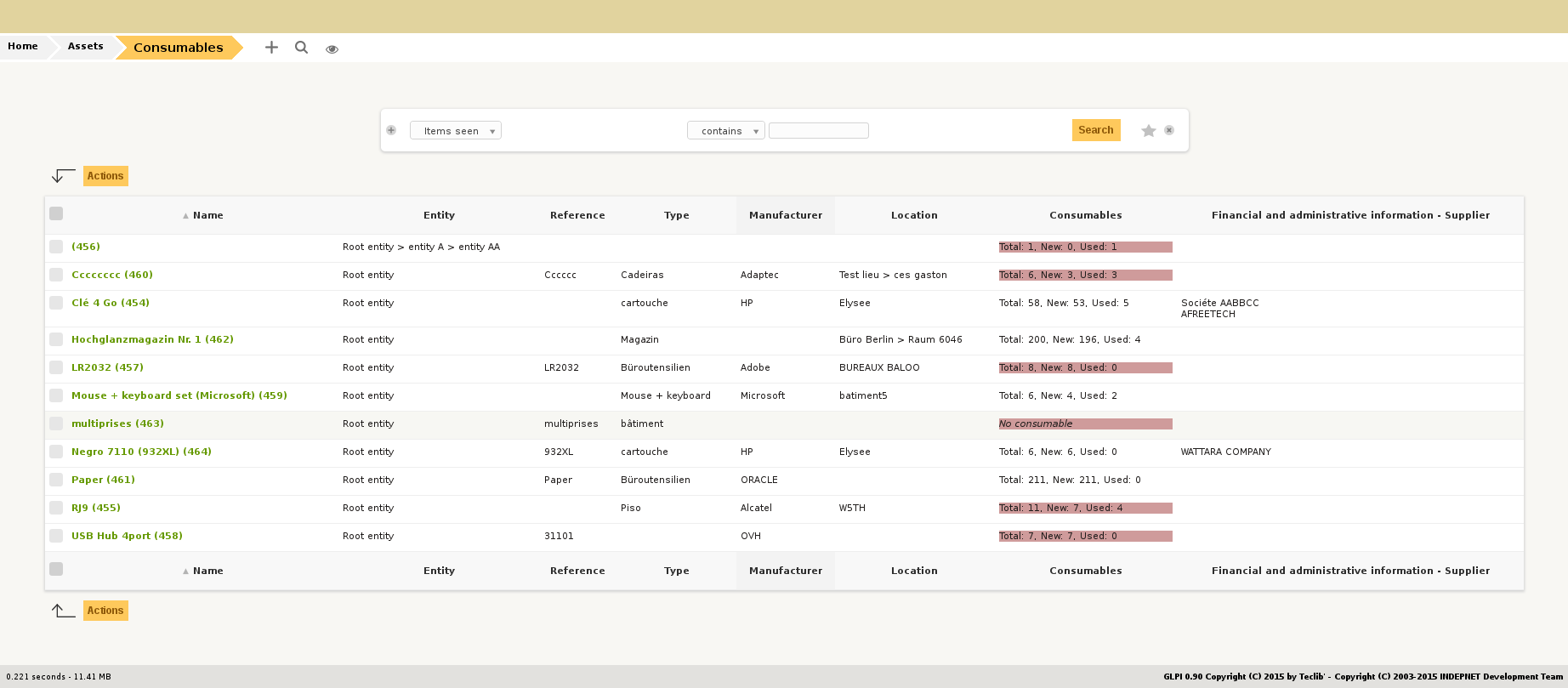Add a search criterion with plus icon
This screenshot has height=688, width=1568.
[x=391, y=130]
